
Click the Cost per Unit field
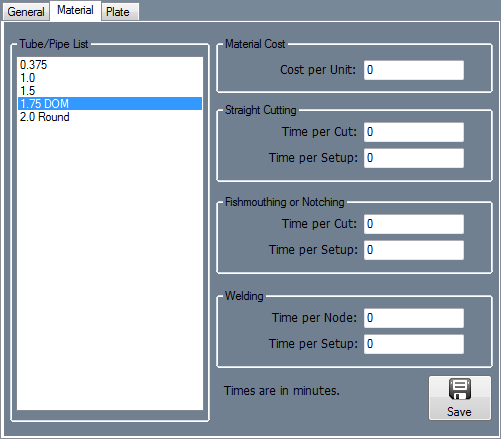414,70
